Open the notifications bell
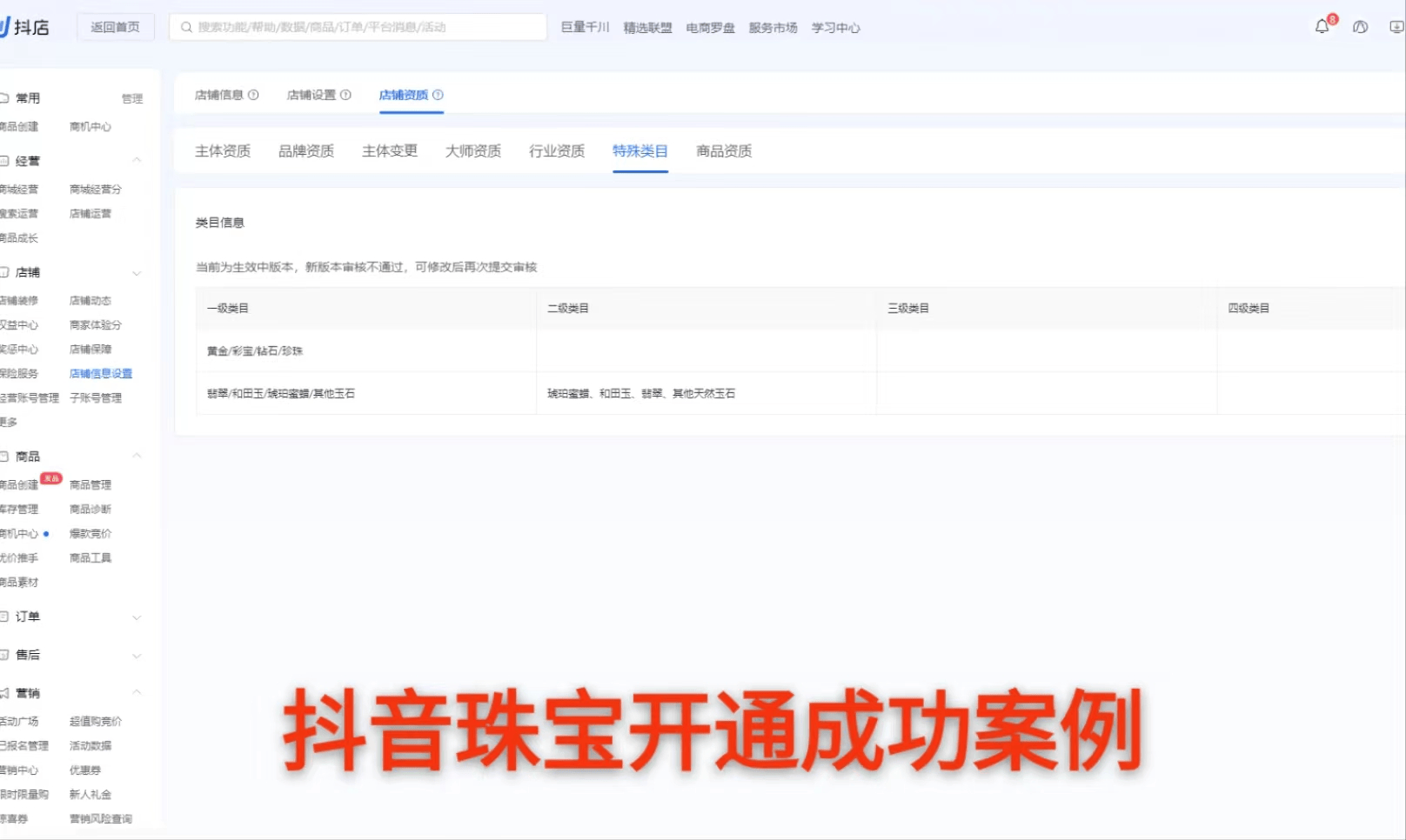 1322,27
